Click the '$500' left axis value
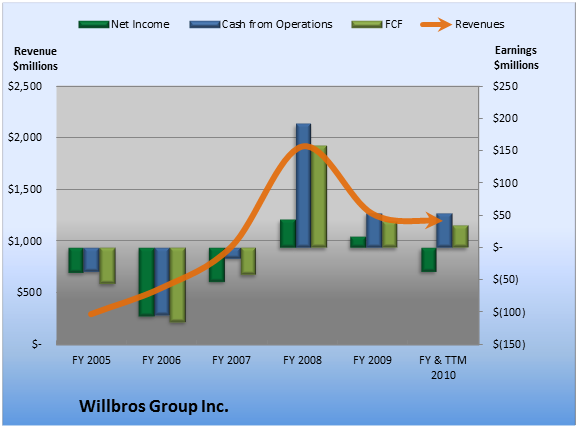The image size is (577, 427). 29,292
